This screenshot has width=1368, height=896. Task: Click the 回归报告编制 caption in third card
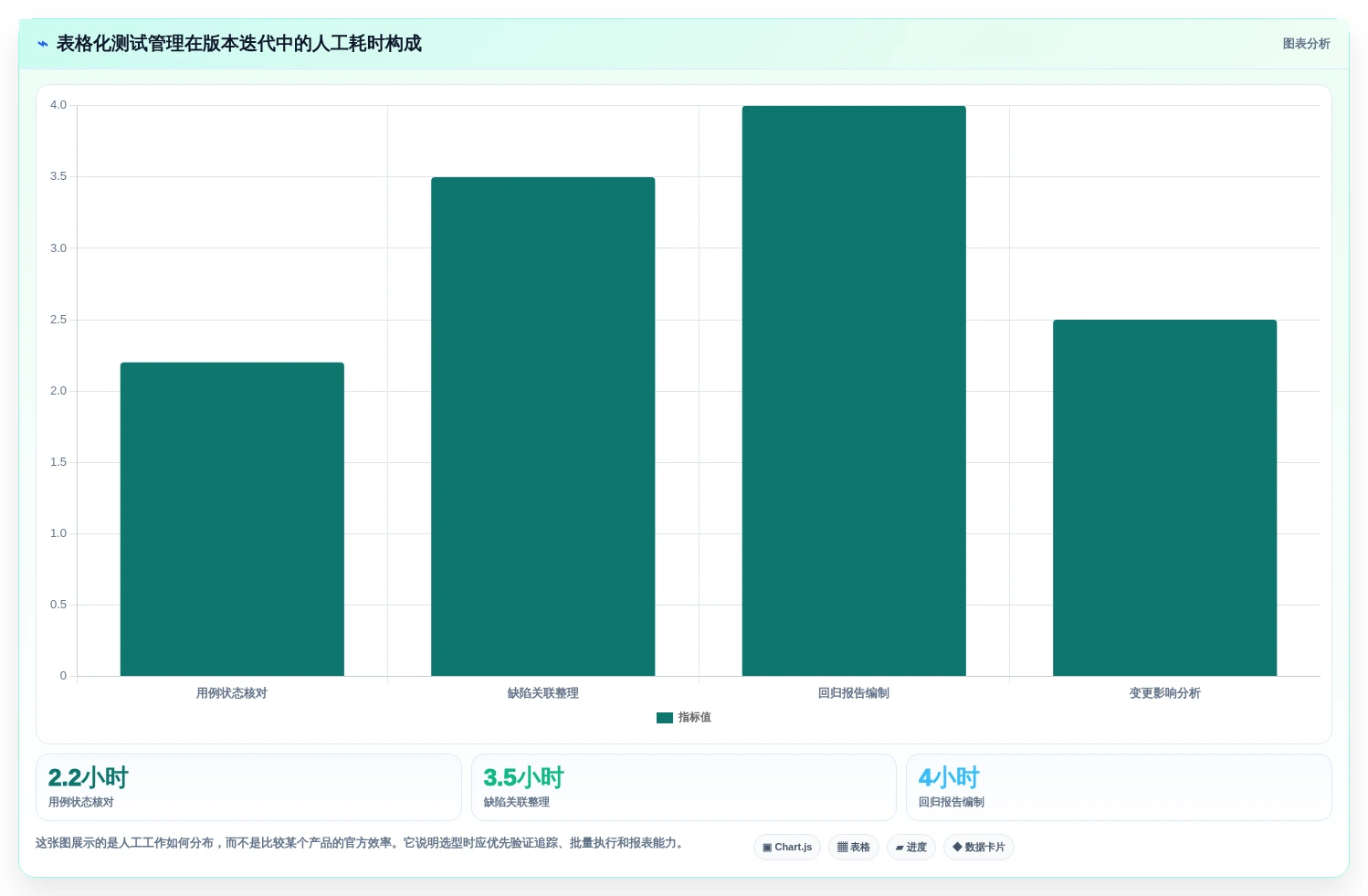pyautogui.click(x=952, y=802)
